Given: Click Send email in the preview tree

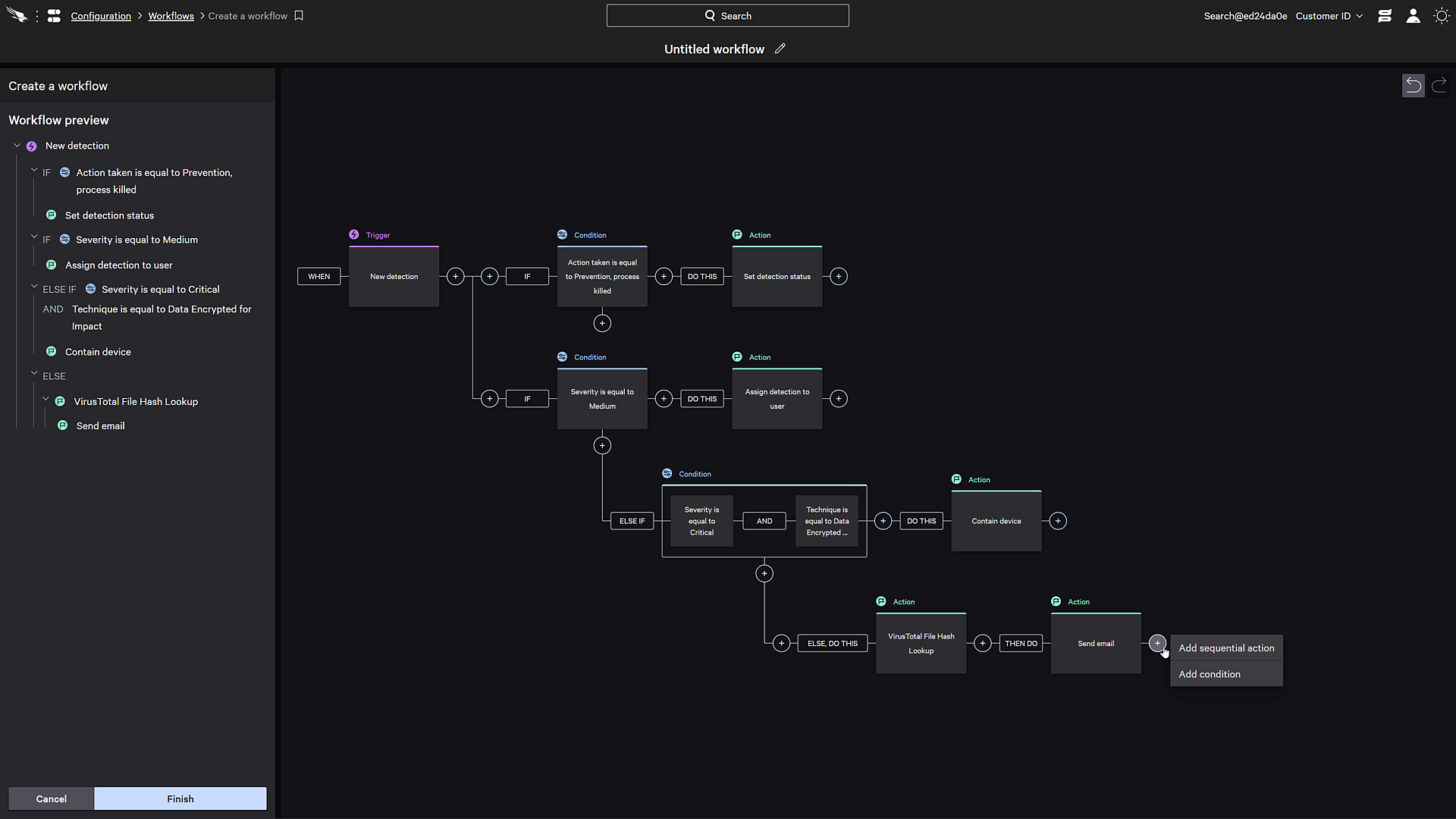Looking at the screenshot, I should pyautogui.click(x=100, y=425).
